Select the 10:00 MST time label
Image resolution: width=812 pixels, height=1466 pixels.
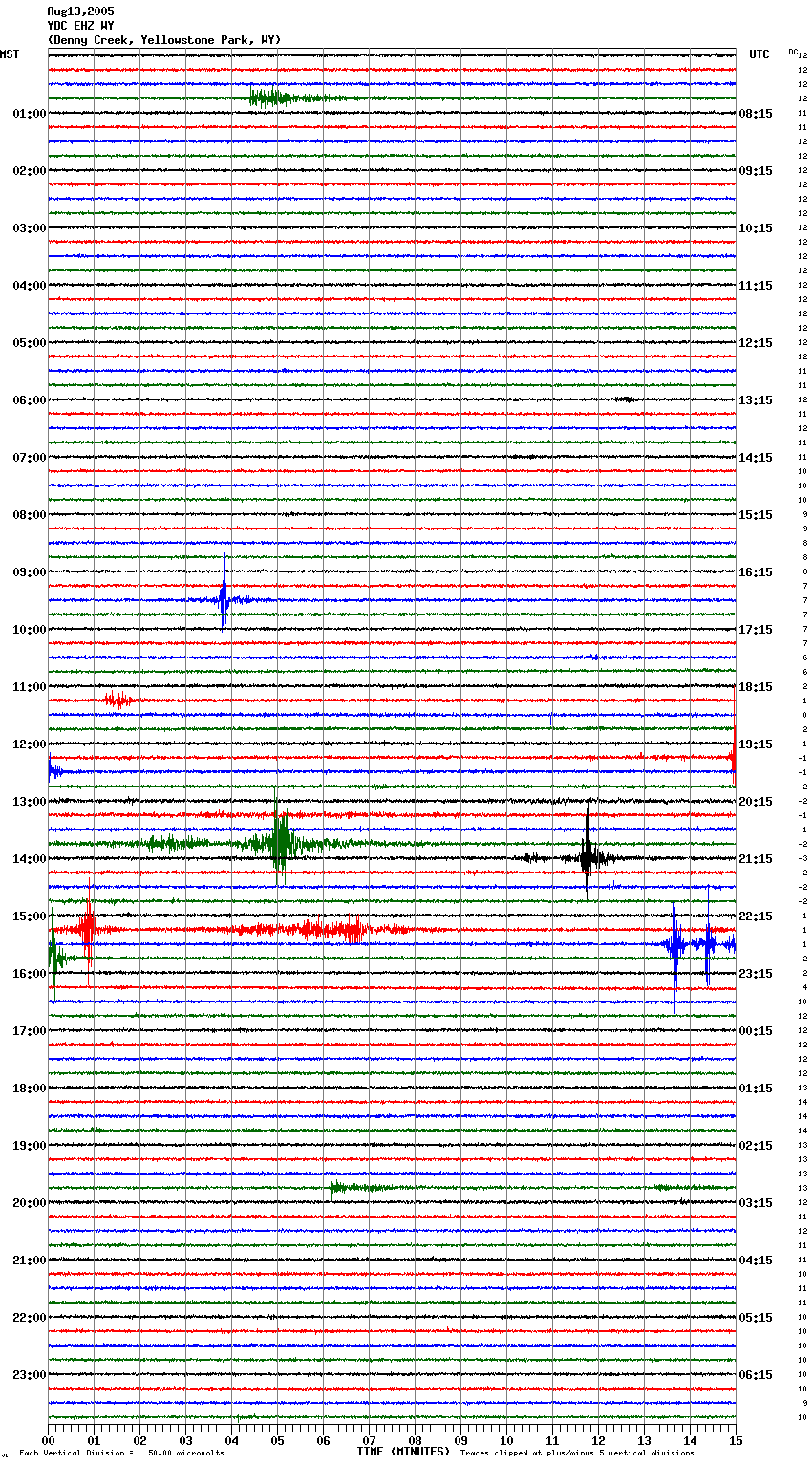(x=30, y=630)
